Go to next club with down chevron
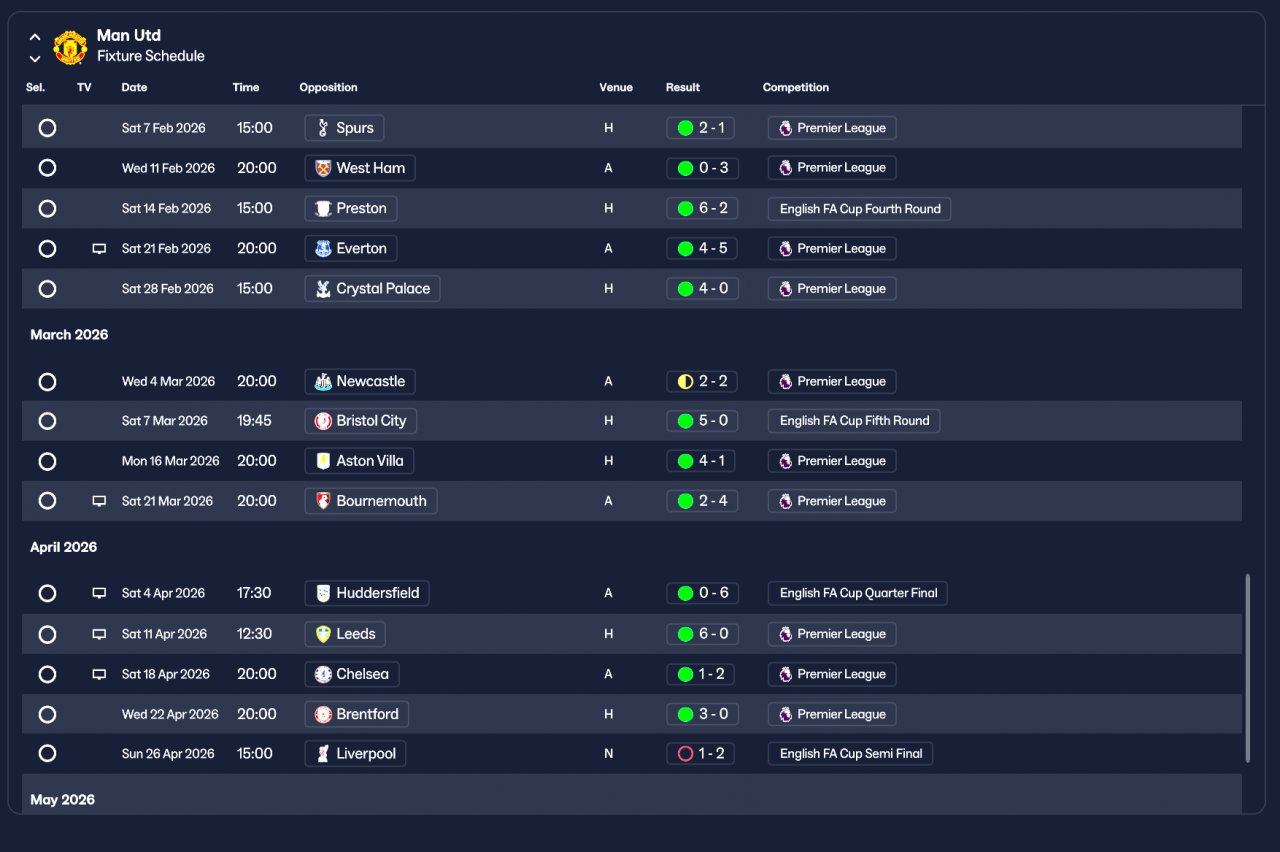This screenshot has width=1280, height=852. click(x=35, y=59)
